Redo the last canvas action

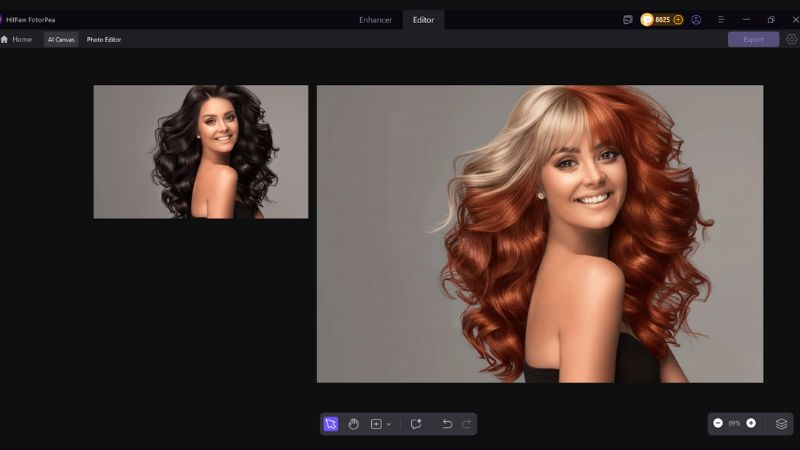tap(466, 424)
